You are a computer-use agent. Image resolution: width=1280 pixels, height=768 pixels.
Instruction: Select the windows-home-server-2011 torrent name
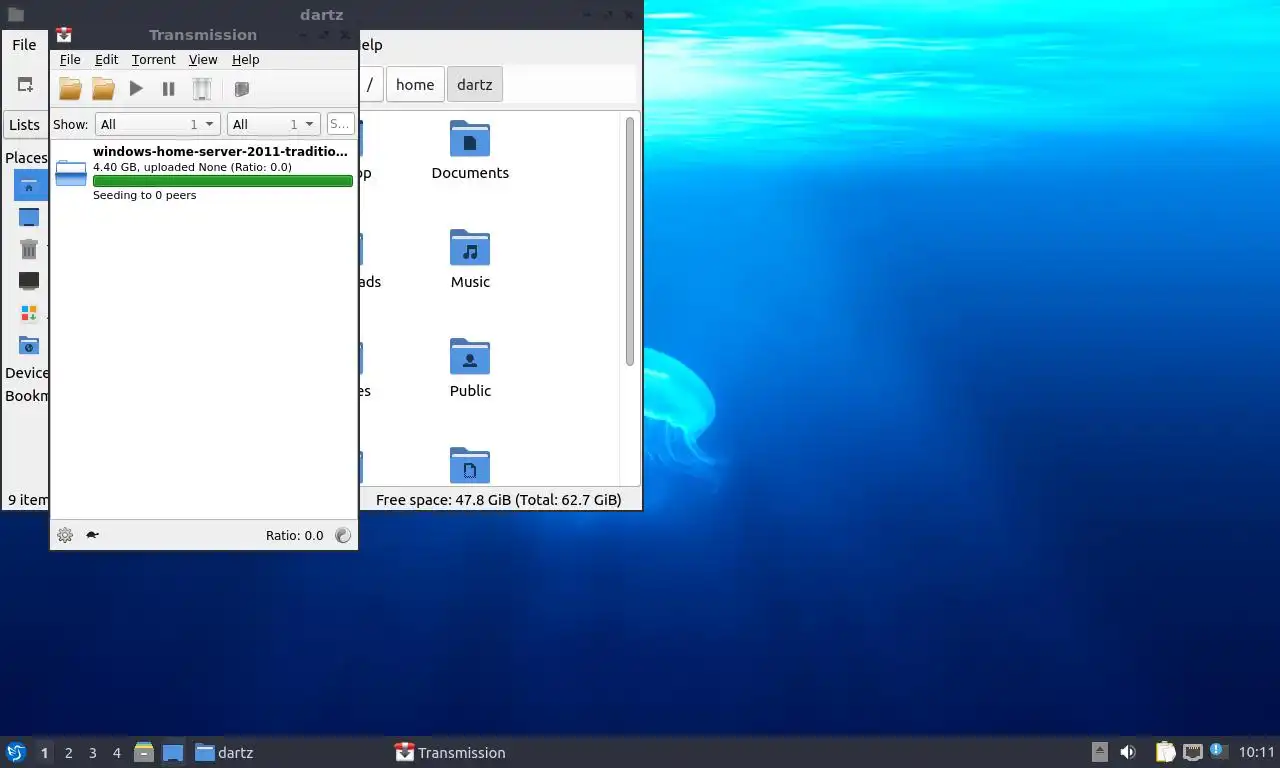click(x=220, y=151)
